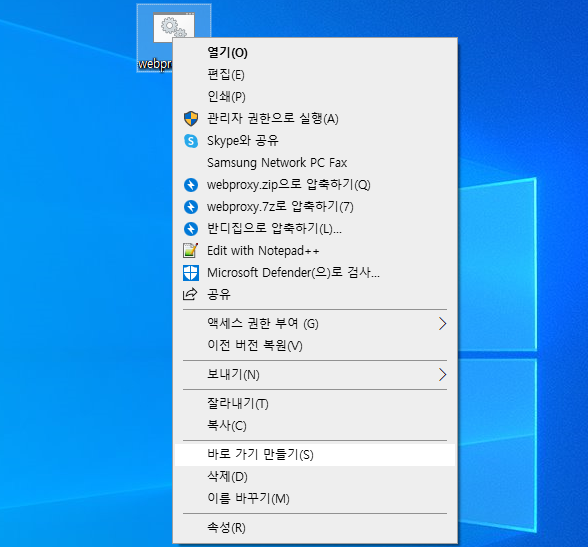The image size is (588, 547).
Task: Choose 삭제(D) to delete the file
Action: (315, 477)
